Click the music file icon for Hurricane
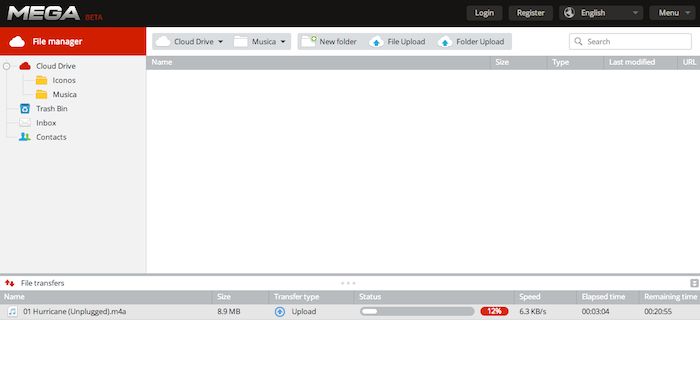The width and height of the screenshot is (700, 384). coord(12,311)
